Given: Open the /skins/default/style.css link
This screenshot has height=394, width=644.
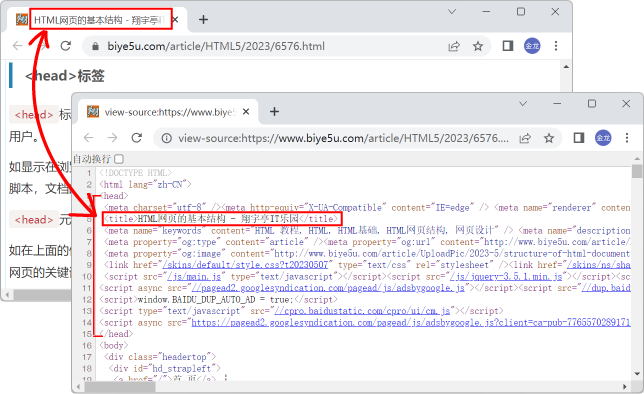Looking at the screenshot, I should click(x=245, y=265).
